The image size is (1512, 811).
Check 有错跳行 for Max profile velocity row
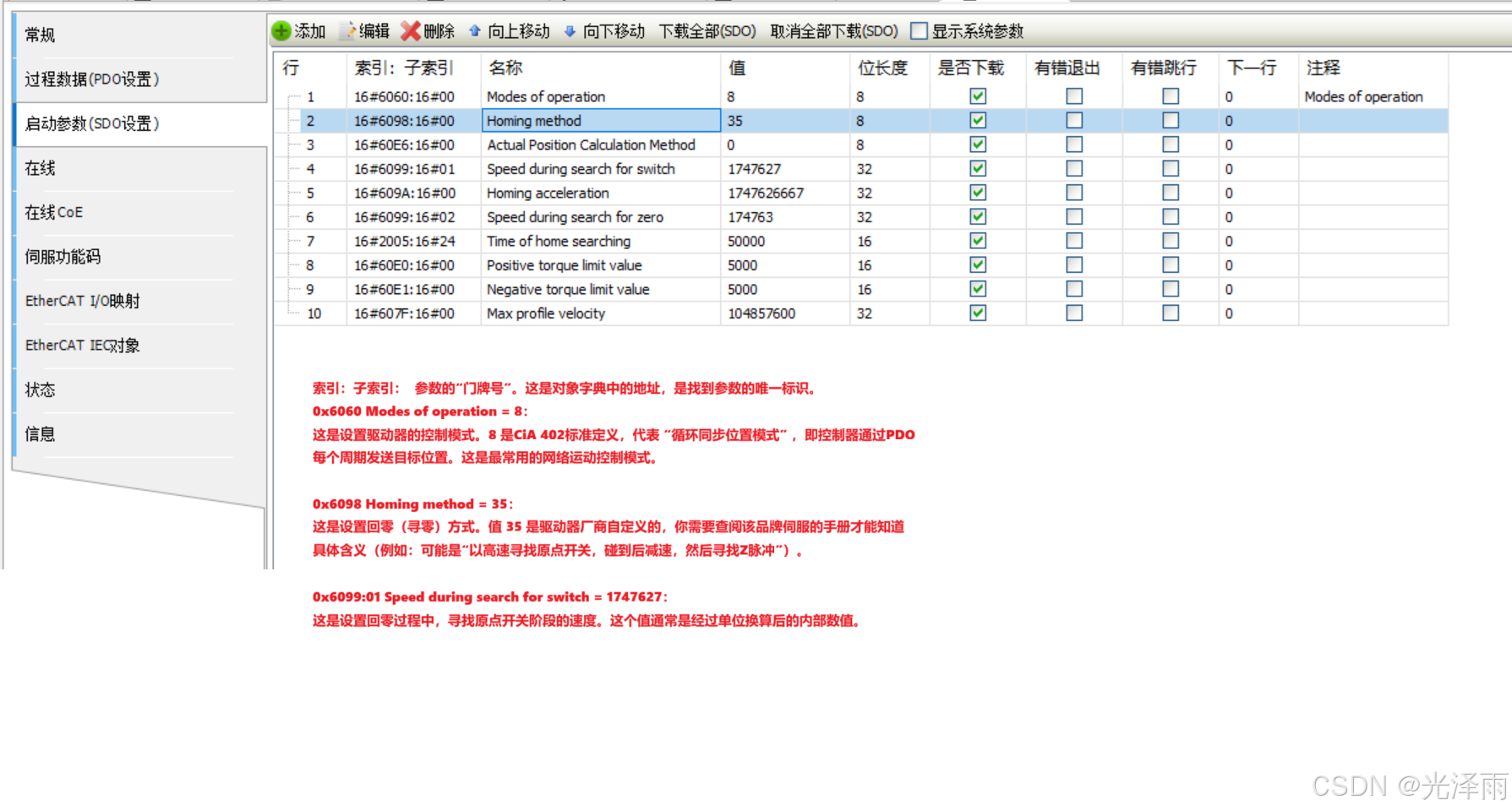(1170, 313)
